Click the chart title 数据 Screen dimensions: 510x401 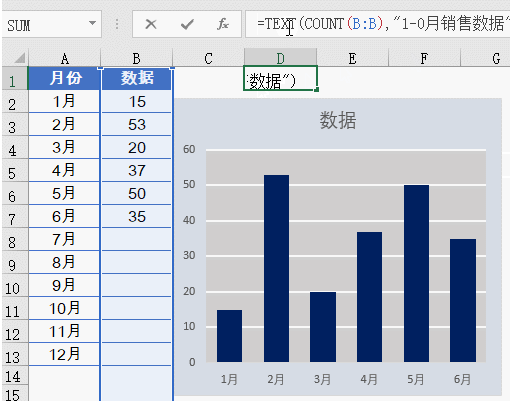point(338,120)
